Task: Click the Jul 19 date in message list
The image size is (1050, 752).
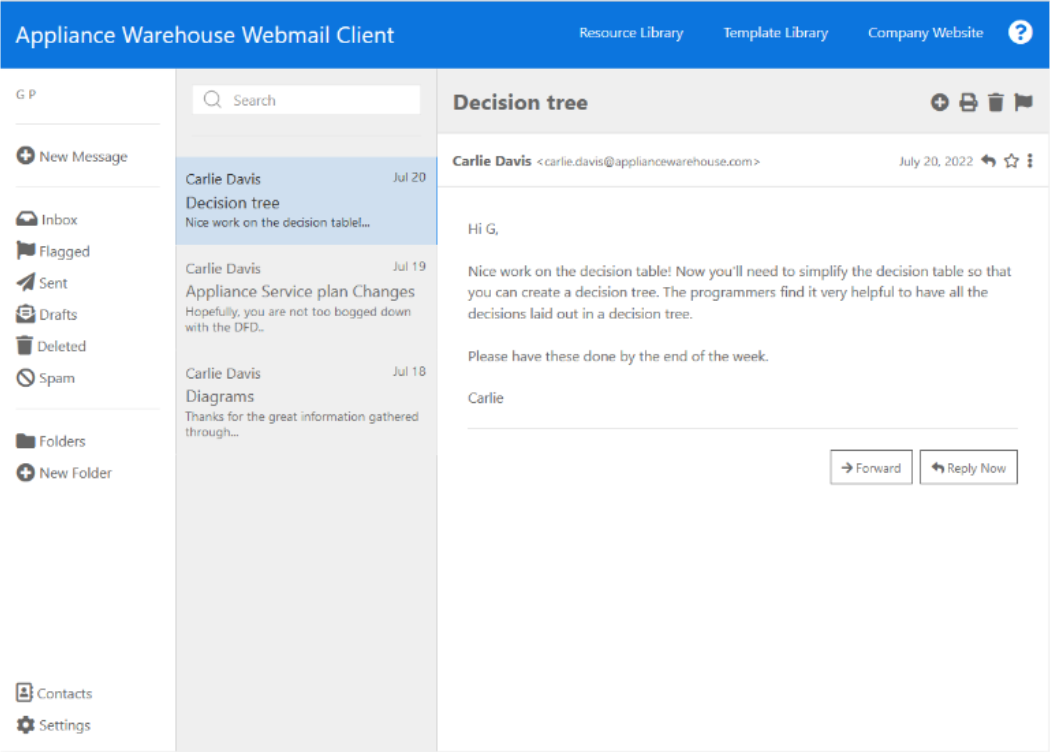Action: (409, 267)
